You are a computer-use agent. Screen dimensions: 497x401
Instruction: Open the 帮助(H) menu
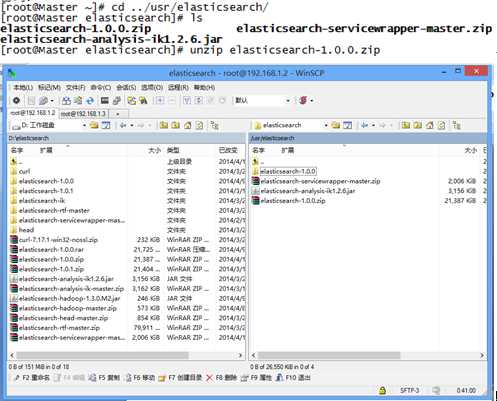(x=204, y=88)
